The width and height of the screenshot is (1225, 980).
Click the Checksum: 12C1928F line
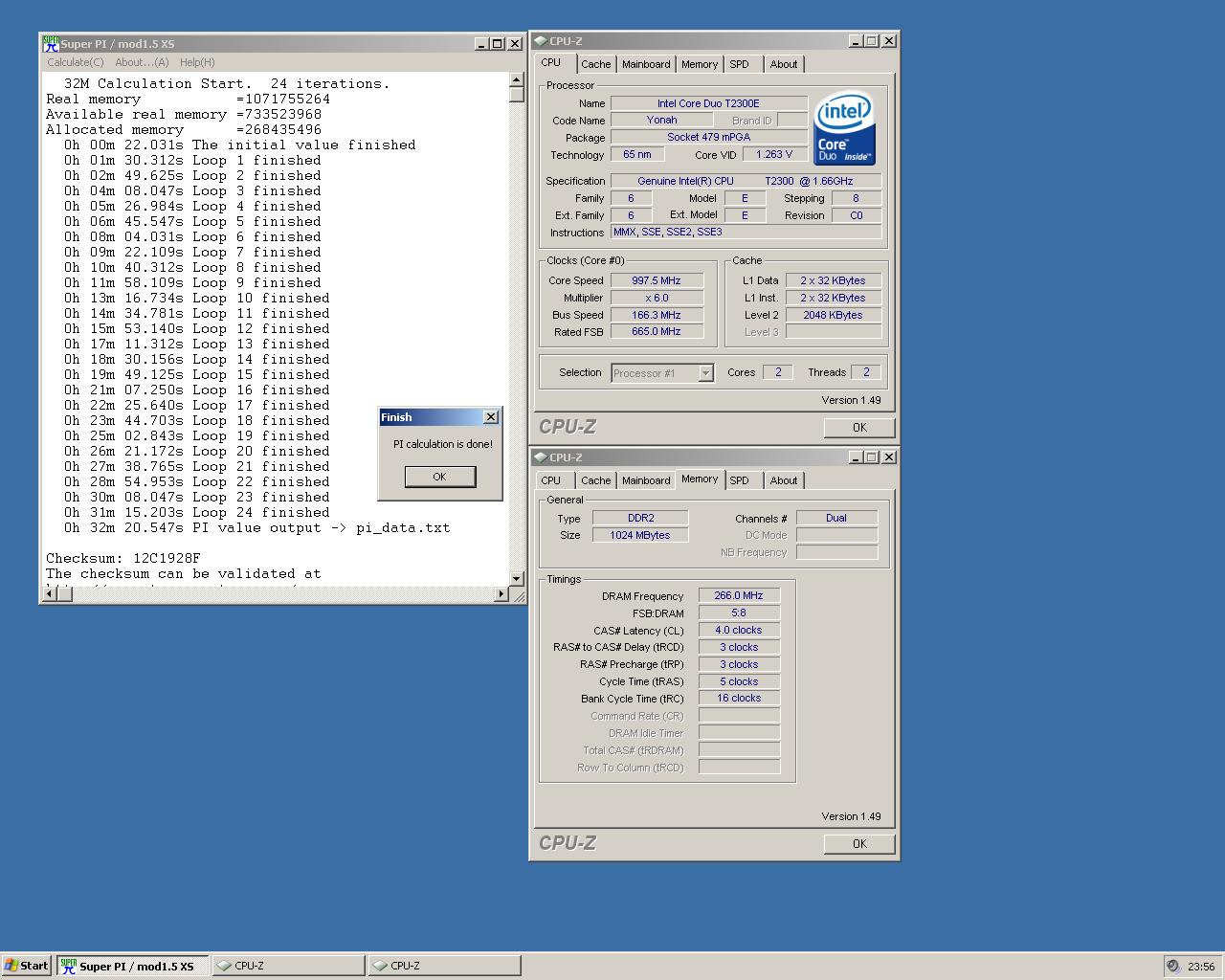coord(123,558)
